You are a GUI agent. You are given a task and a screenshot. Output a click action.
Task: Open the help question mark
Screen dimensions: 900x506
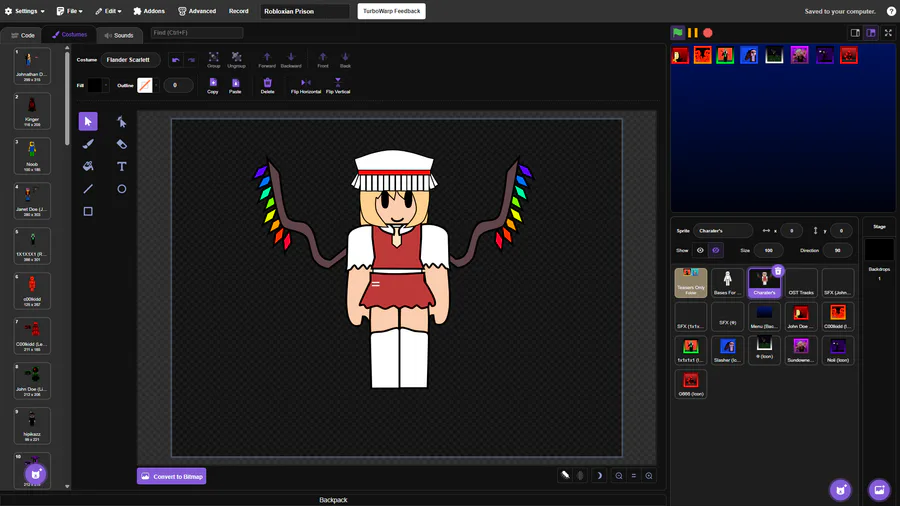tap(891, 11)
